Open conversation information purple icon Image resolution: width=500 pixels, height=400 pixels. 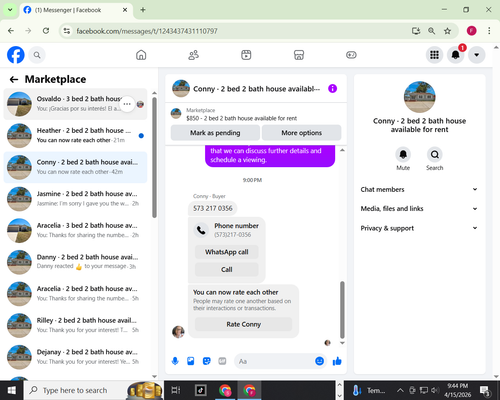[x=332, y=88]
